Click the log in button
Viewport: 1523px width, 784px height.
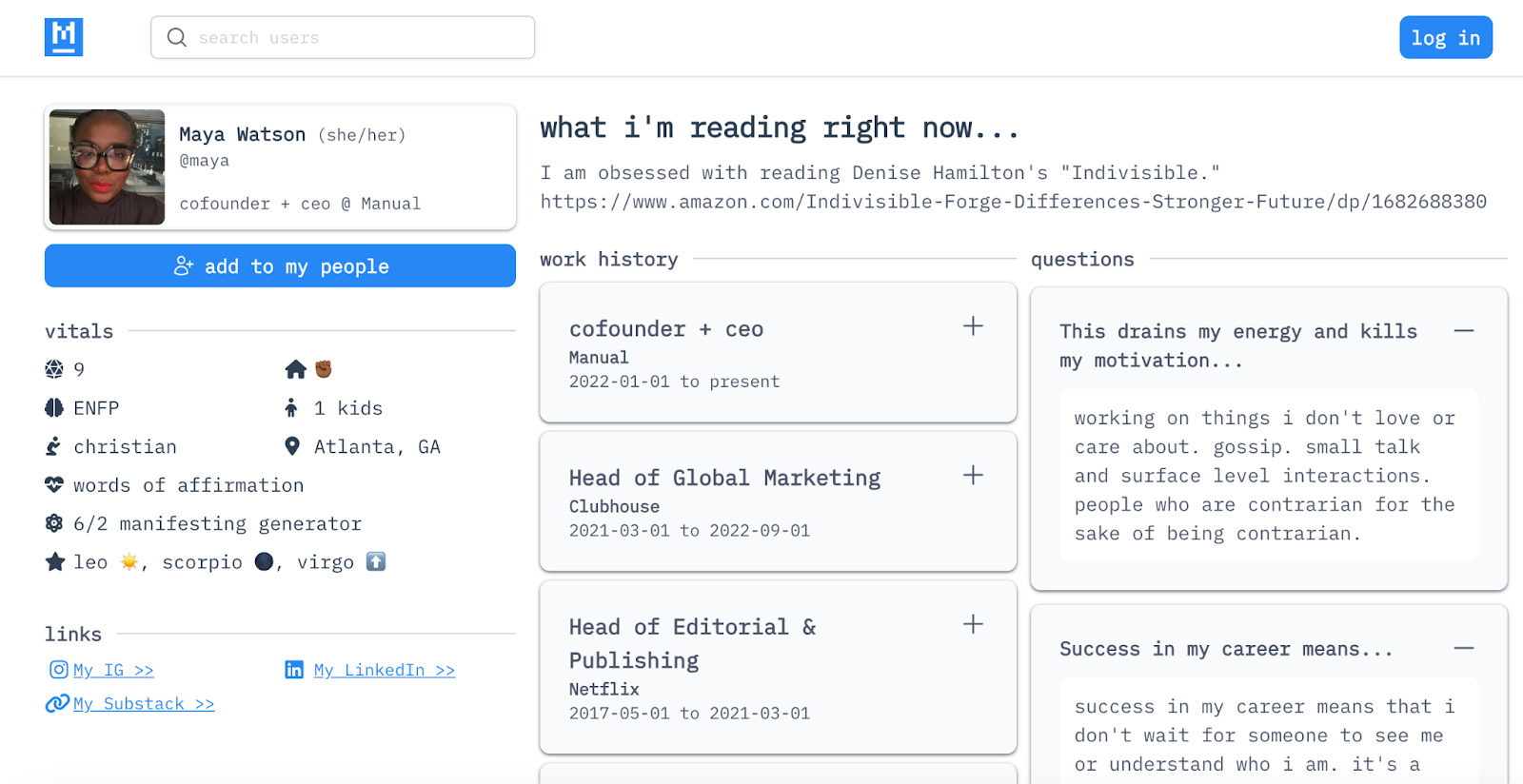click(x=1446, y=37)
